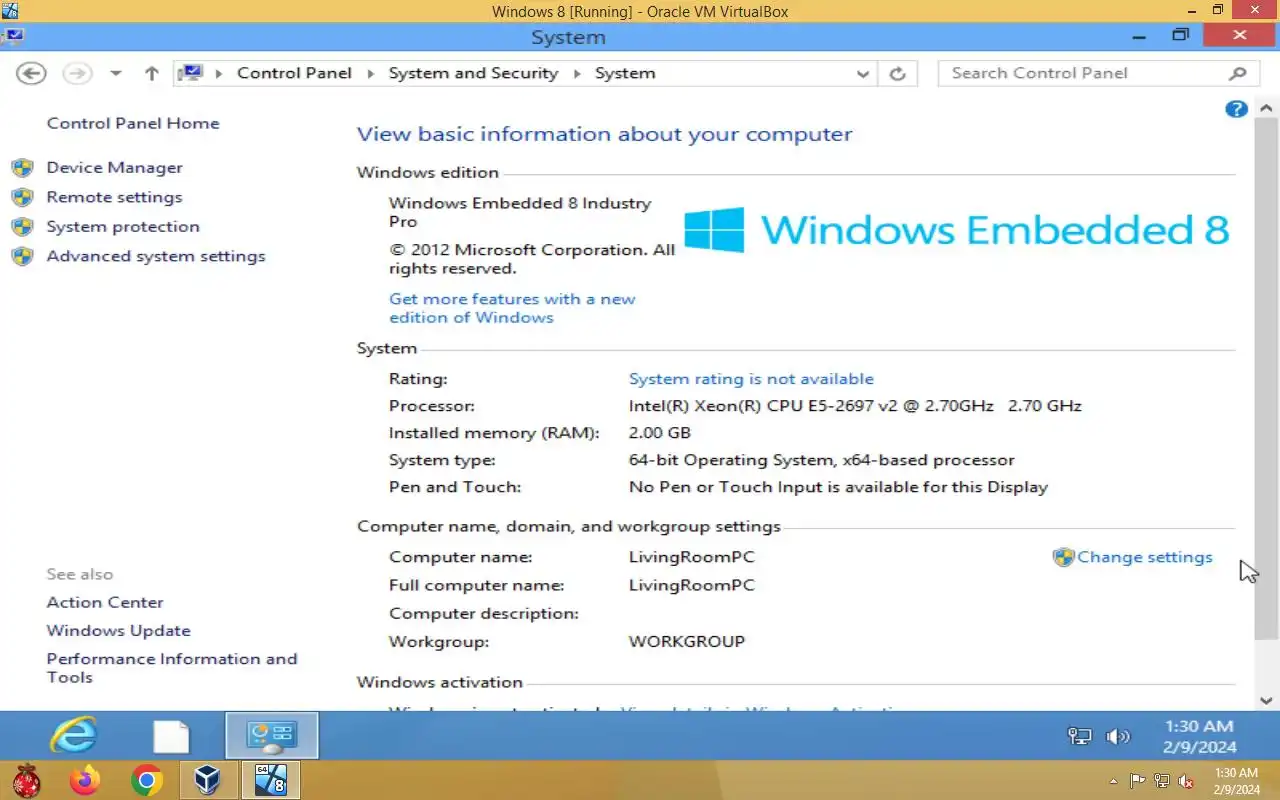Open Firefox from host taskbar
The width and height of the screenshot is (1280, 800).
point(85,780)
